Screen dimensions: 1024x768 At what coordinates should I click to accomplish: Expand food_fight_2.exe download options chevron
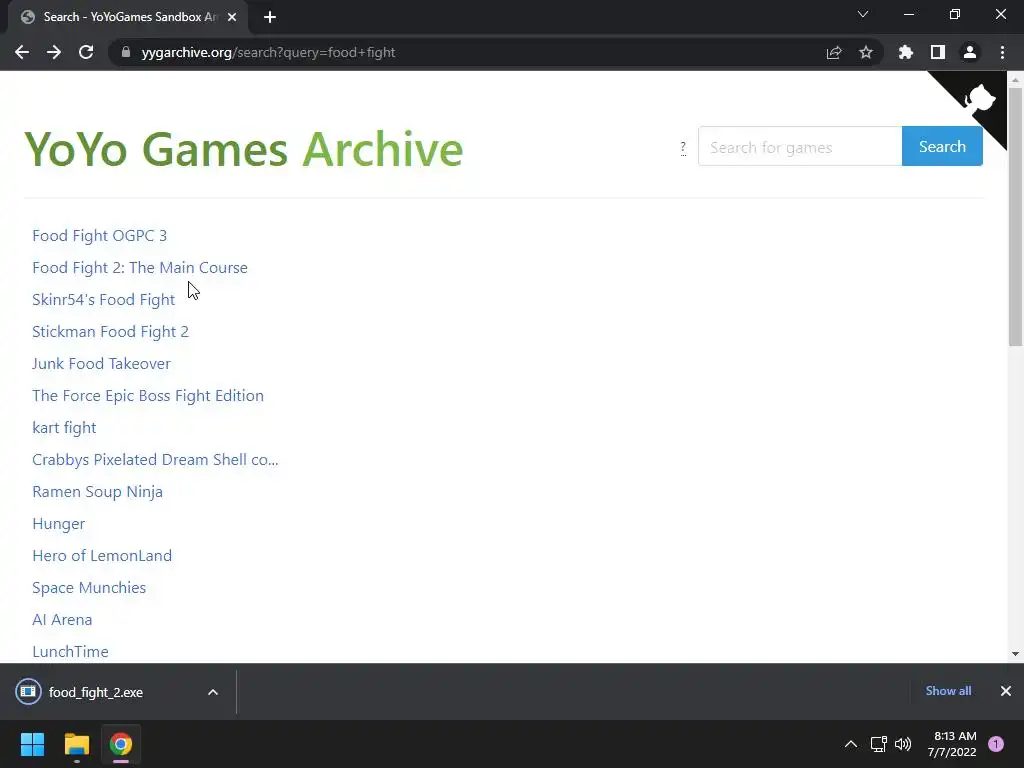(213, 692)
